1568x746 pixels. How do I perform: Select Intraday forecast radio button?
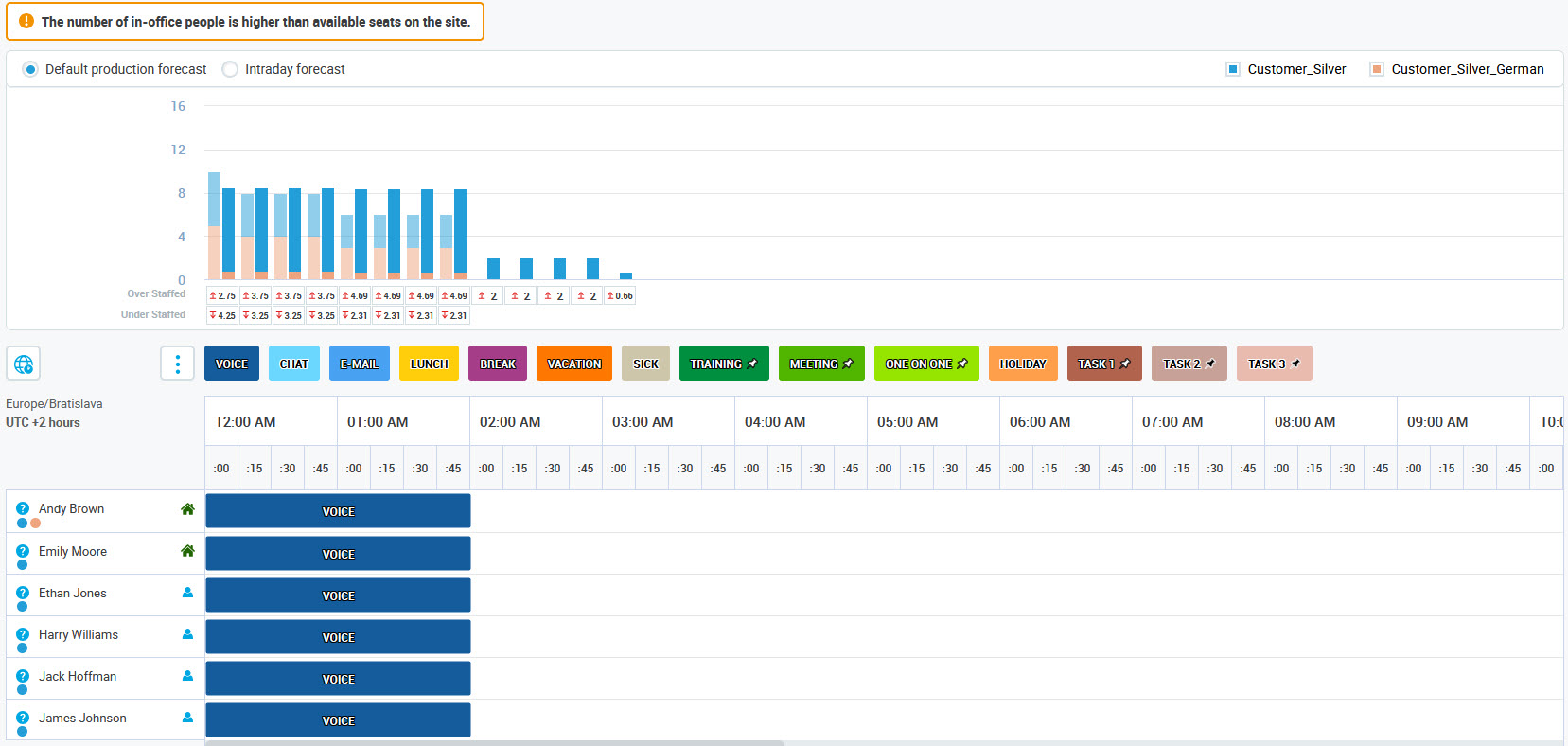click(x=230, y=69)
